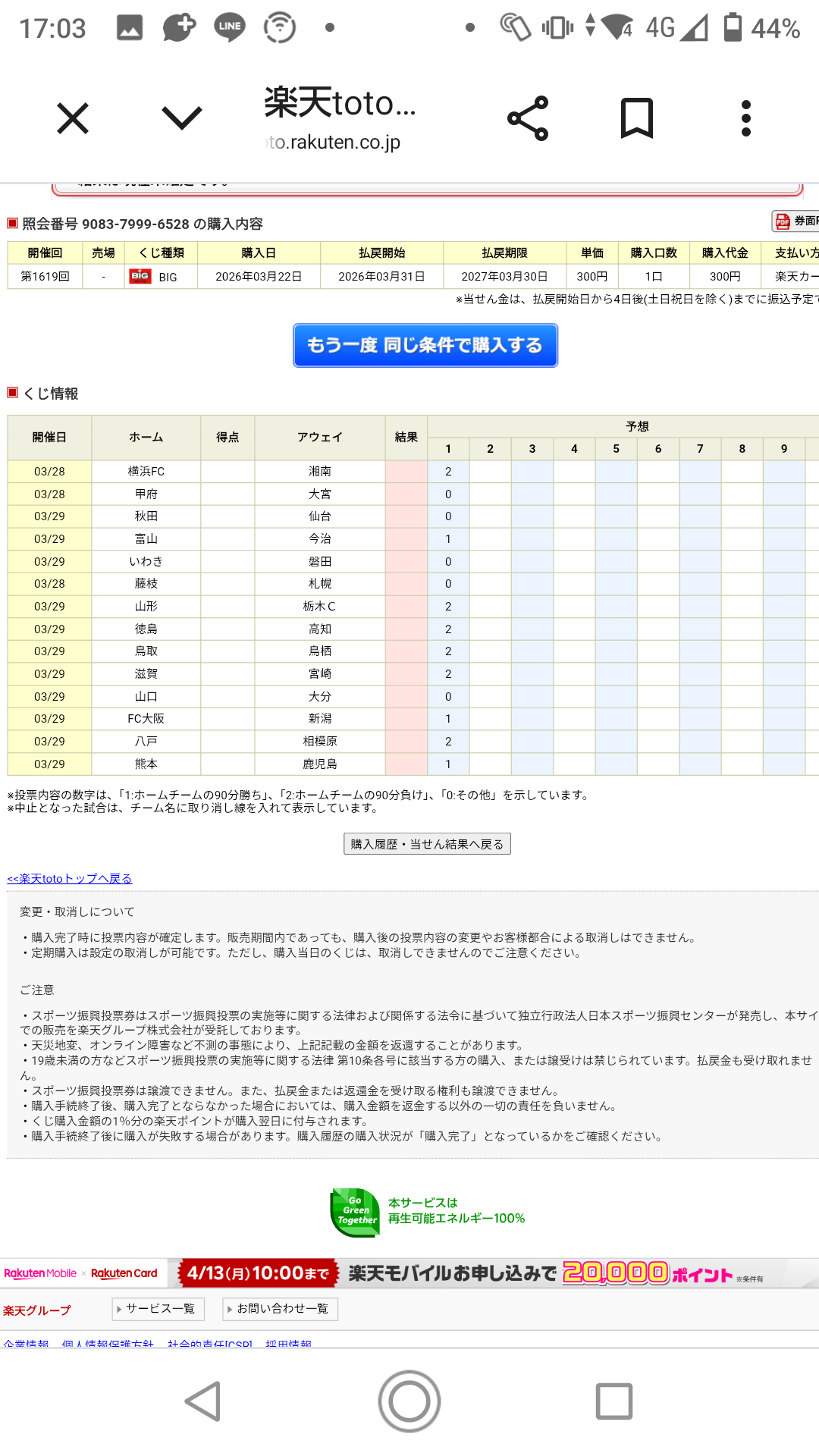Image resolution: width=819 pixels, height=1456 pixels.
Task: Tap the BIG lottery type logo
Action: pyautogui.click(x=141, y=277)
